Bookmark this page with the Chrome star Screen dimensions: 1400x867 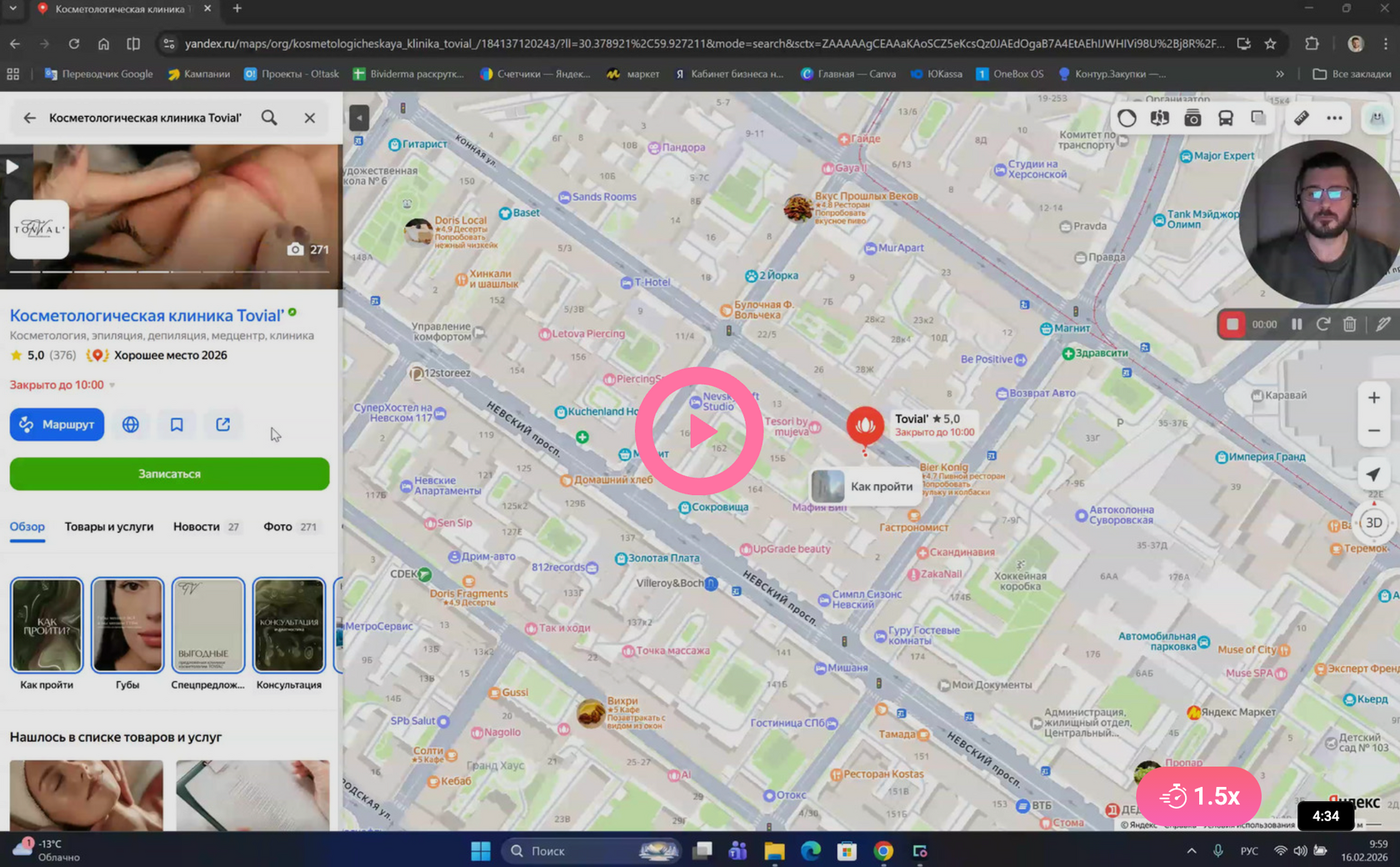click(x=1270, y=43)
